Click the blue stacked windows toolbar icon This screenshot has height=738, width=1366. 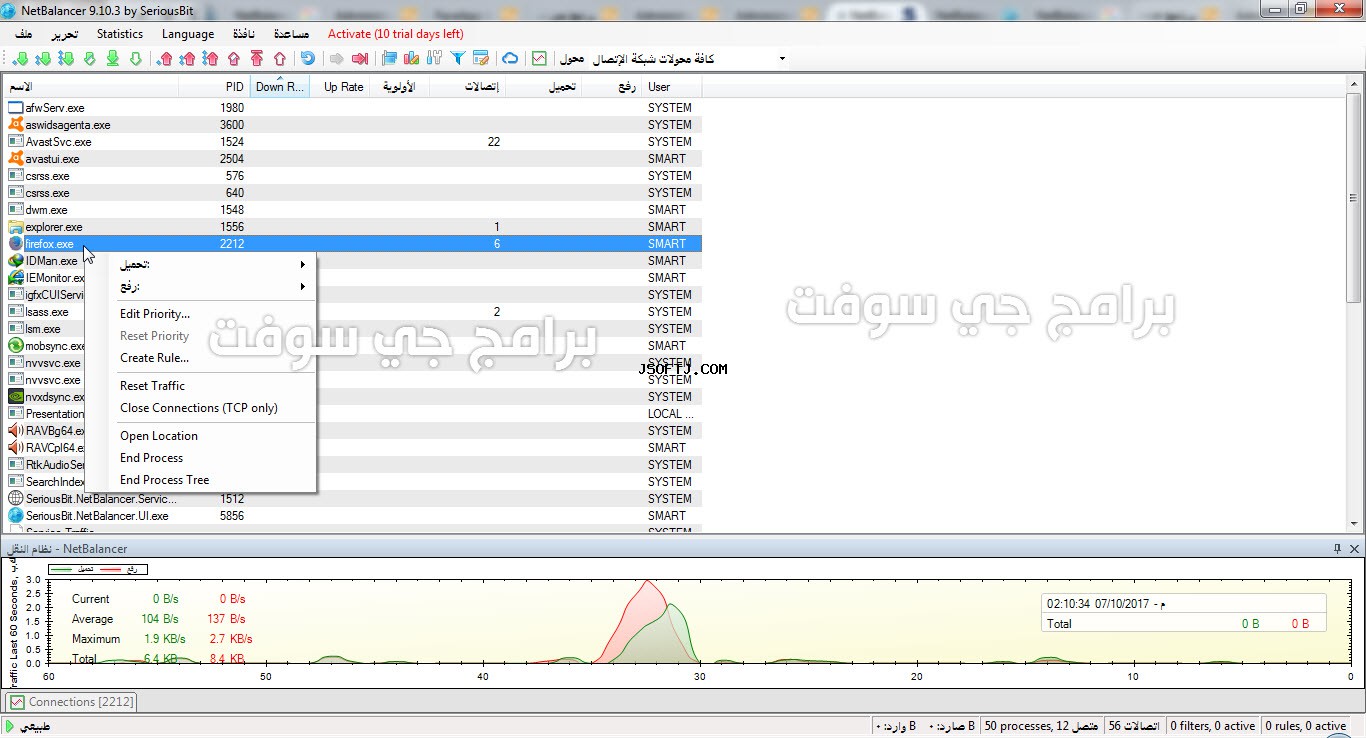click(x=389, y=59)
